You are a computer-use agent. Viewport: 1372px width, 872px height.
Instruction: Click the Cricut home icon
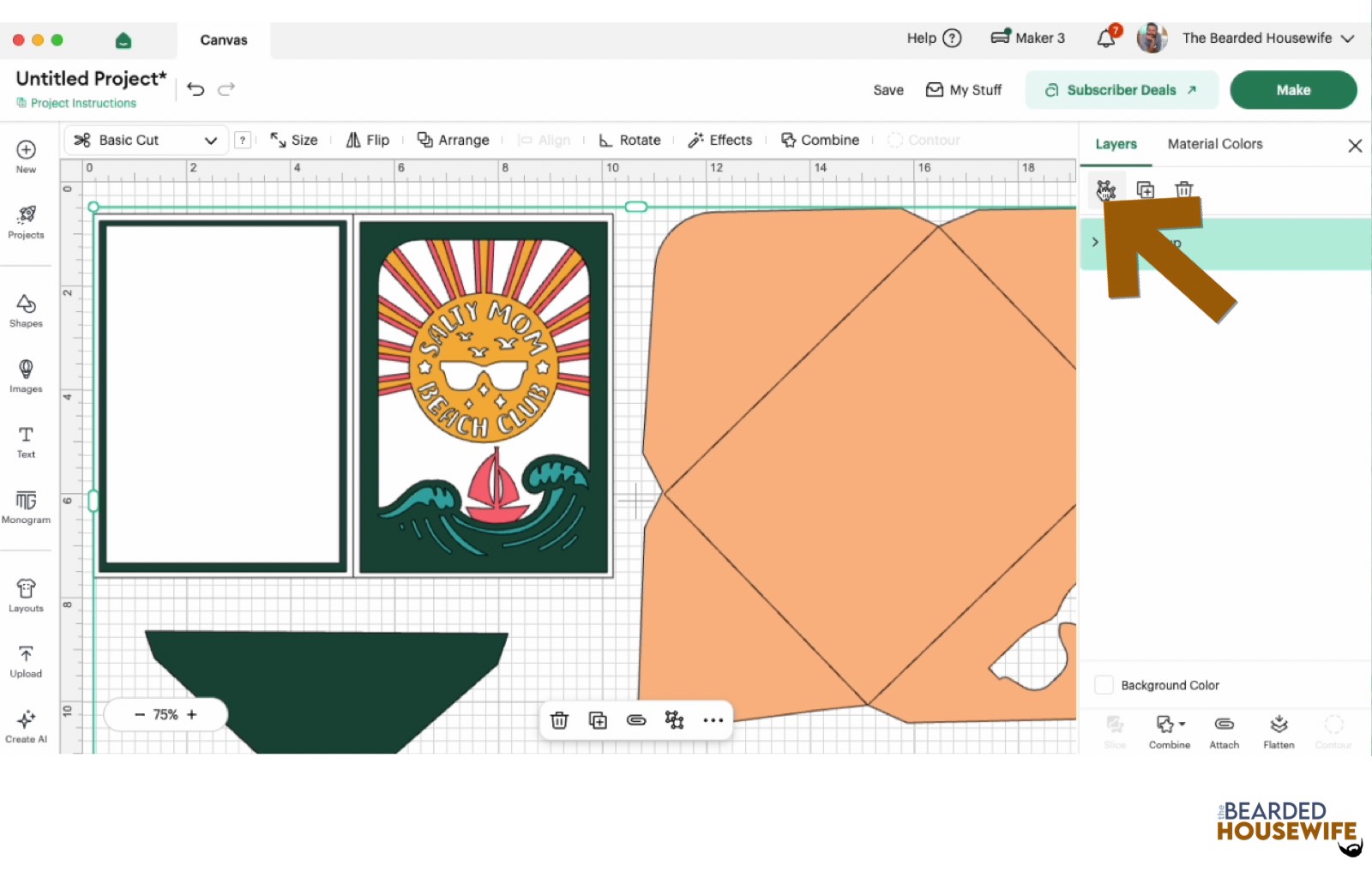click(x=123, y=40)
